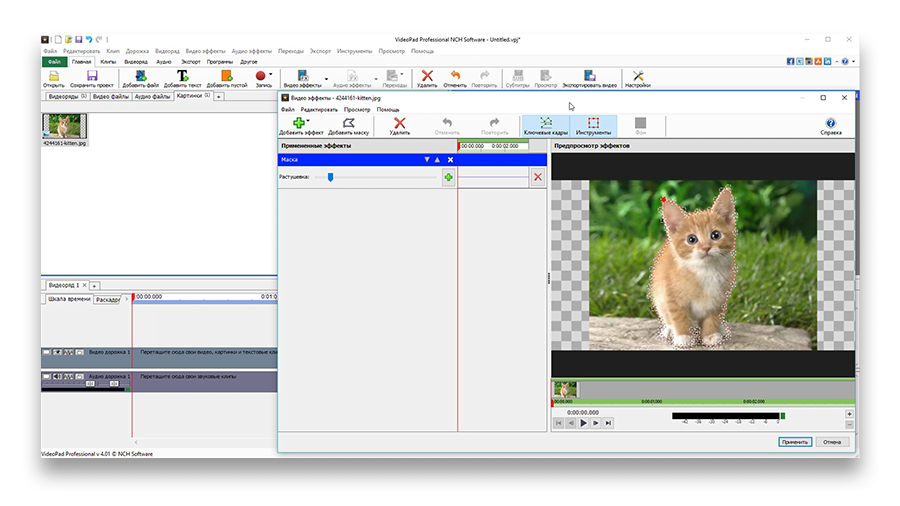900x506 pixels.
Task: Click the Добавить пустой clip icon
Action: click(x=227, y=76)
